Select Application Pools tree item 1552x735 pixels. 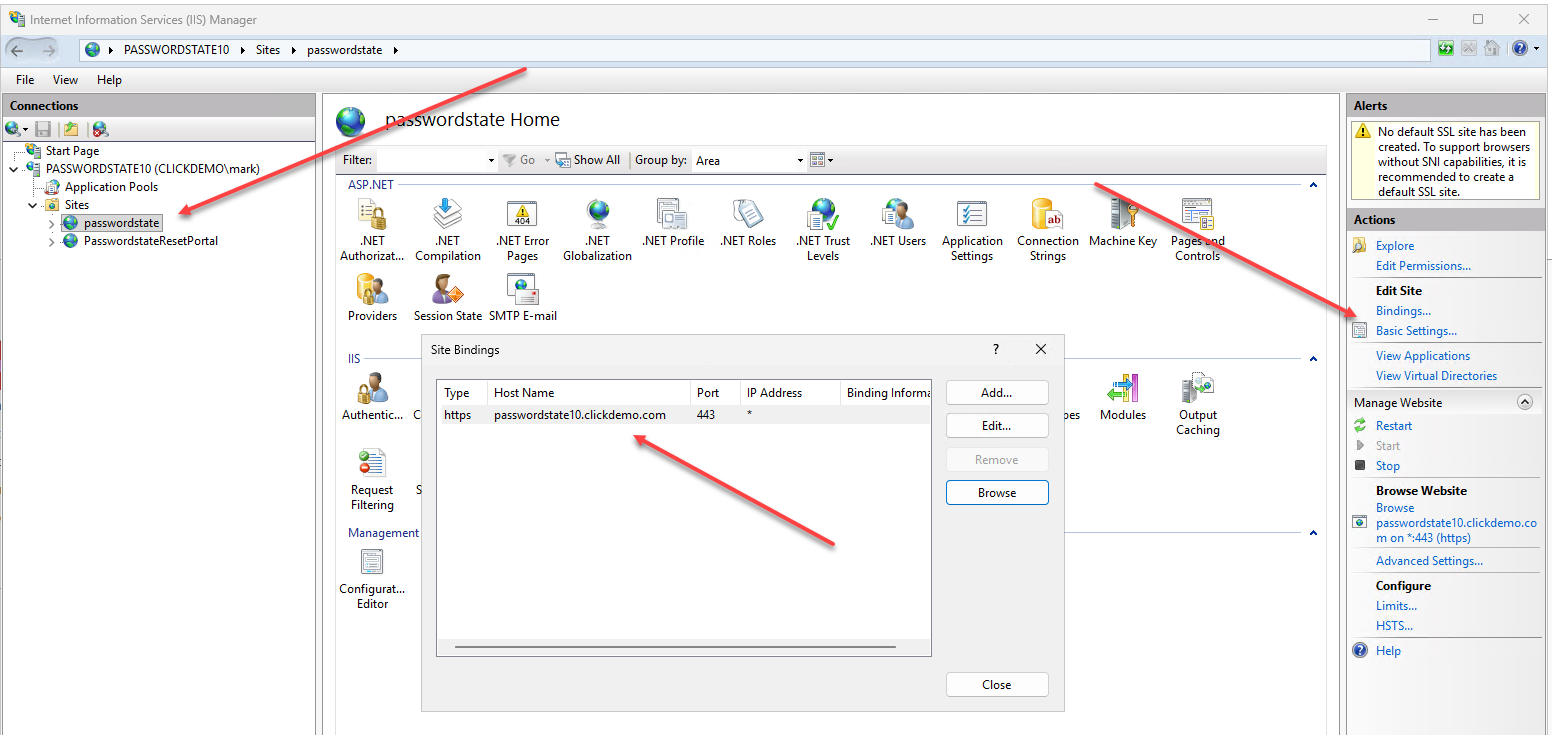tap(111, 187)
